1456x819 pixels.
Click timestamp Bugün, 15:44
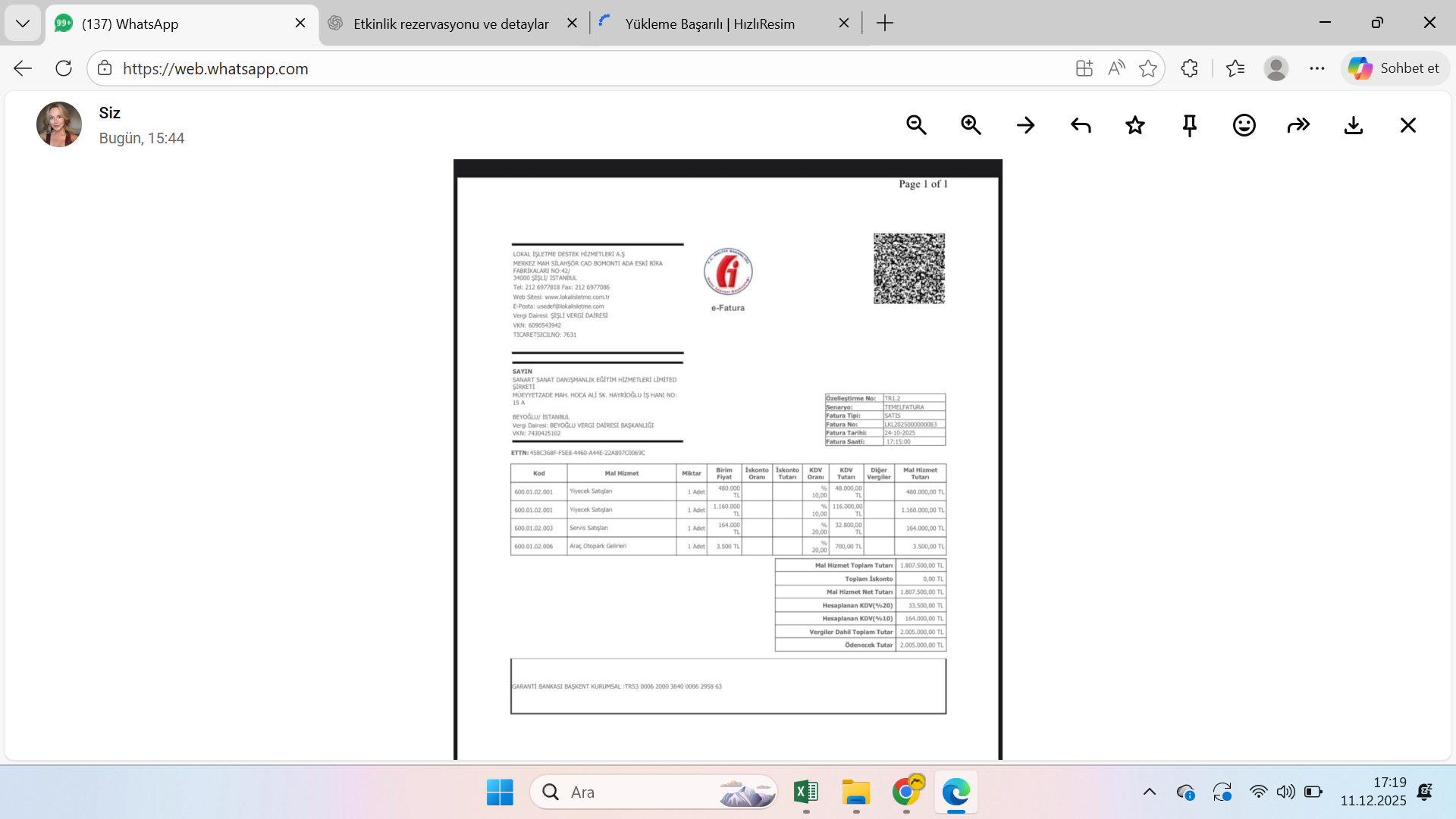142,138
